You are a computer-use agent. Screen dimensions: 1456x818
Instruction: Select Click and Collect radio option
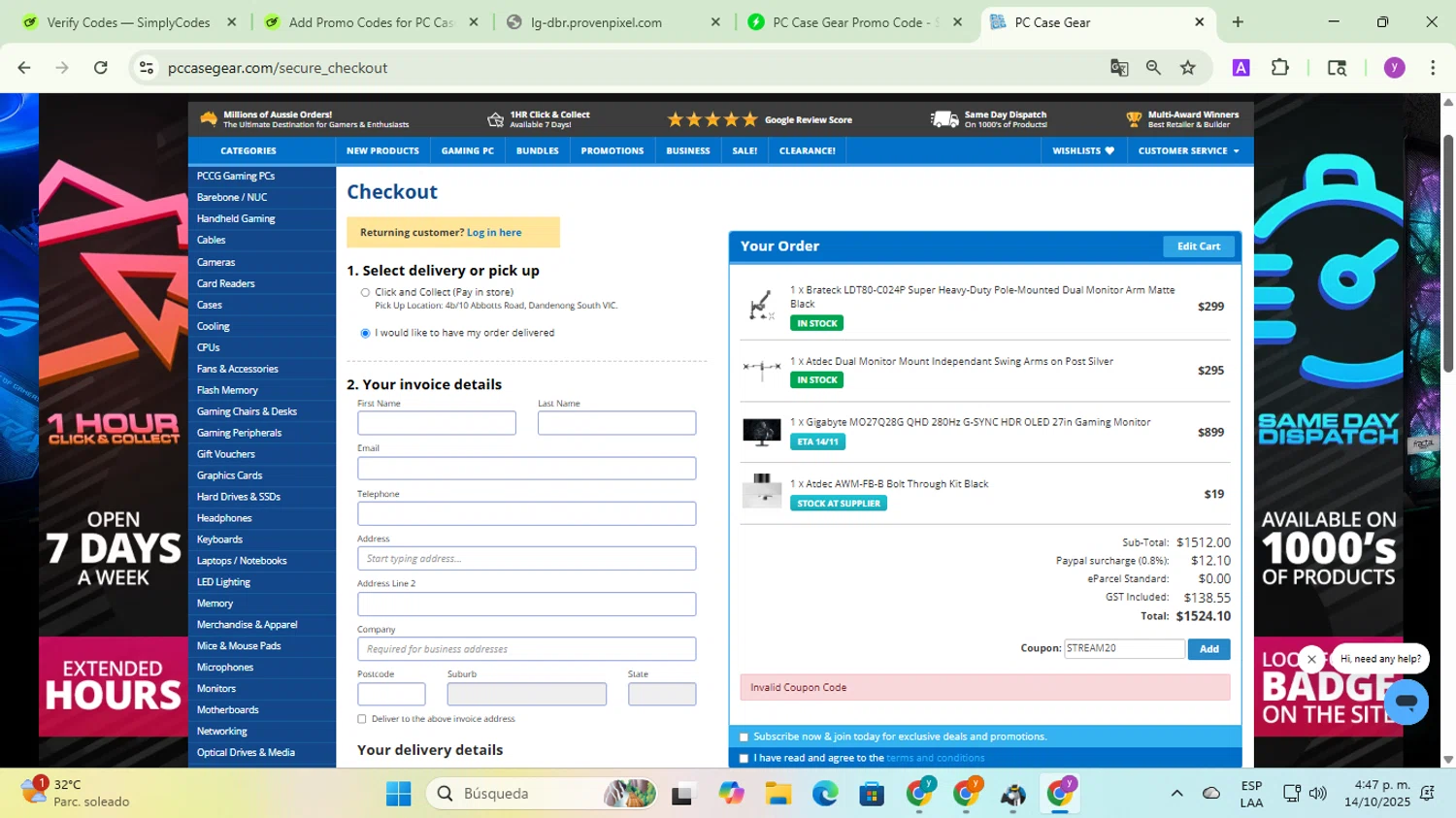click(365, 292)
